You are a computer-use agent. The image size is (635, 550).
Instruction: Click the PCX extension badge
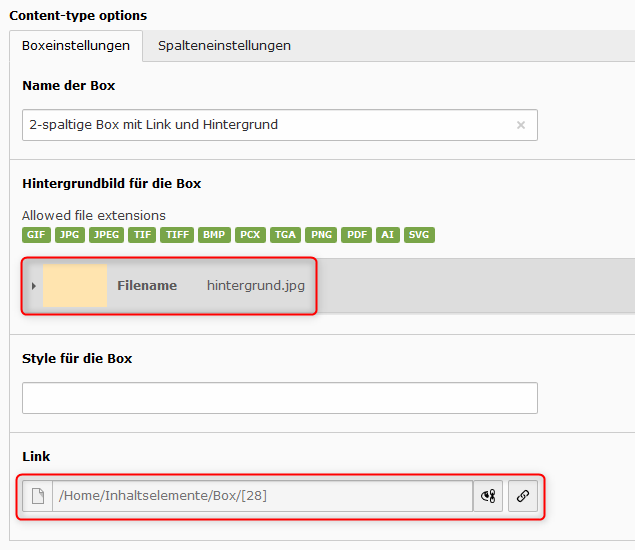pos(250,235)
